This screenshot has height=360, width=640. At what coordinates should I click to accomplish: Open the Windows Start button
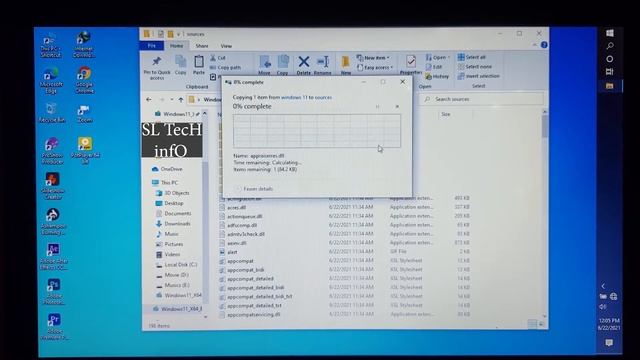[x=609, y=33]
